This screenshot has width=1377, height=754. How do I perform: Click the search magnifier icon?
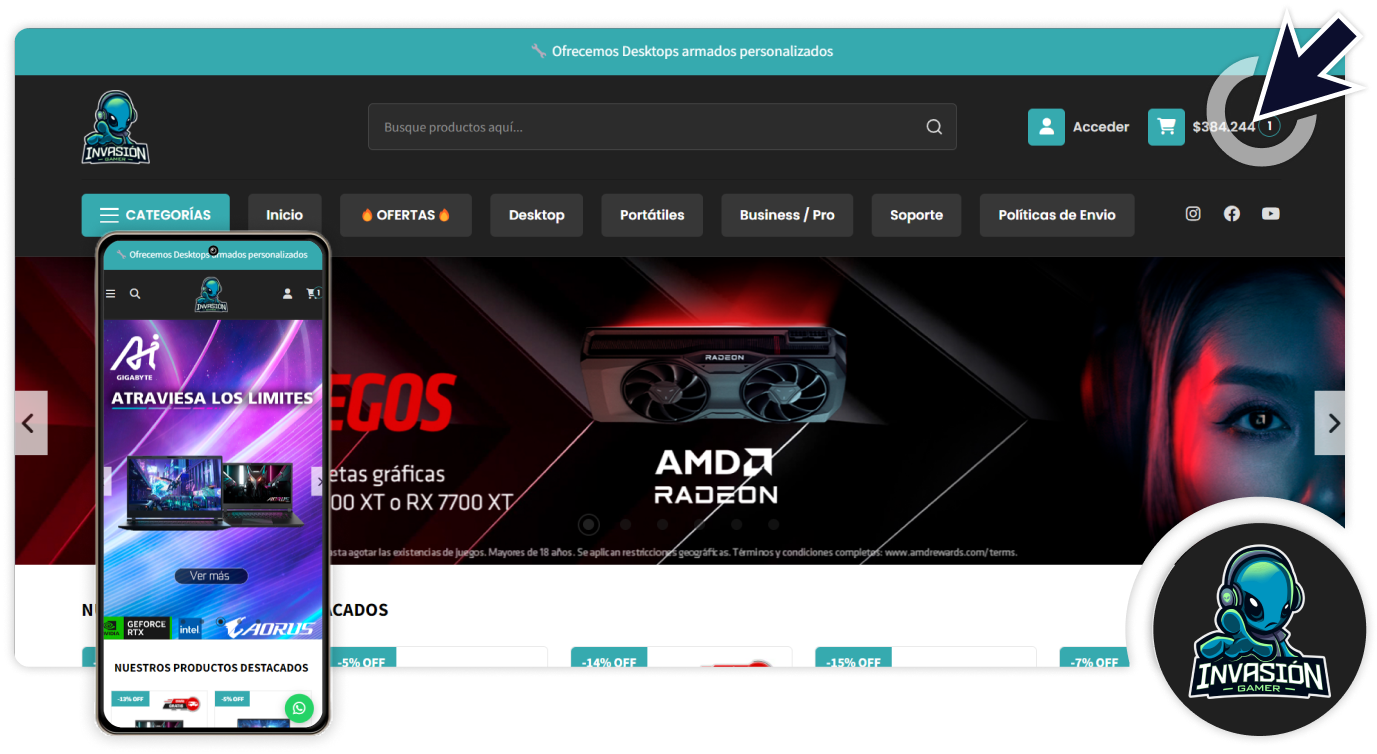(934, 127)
